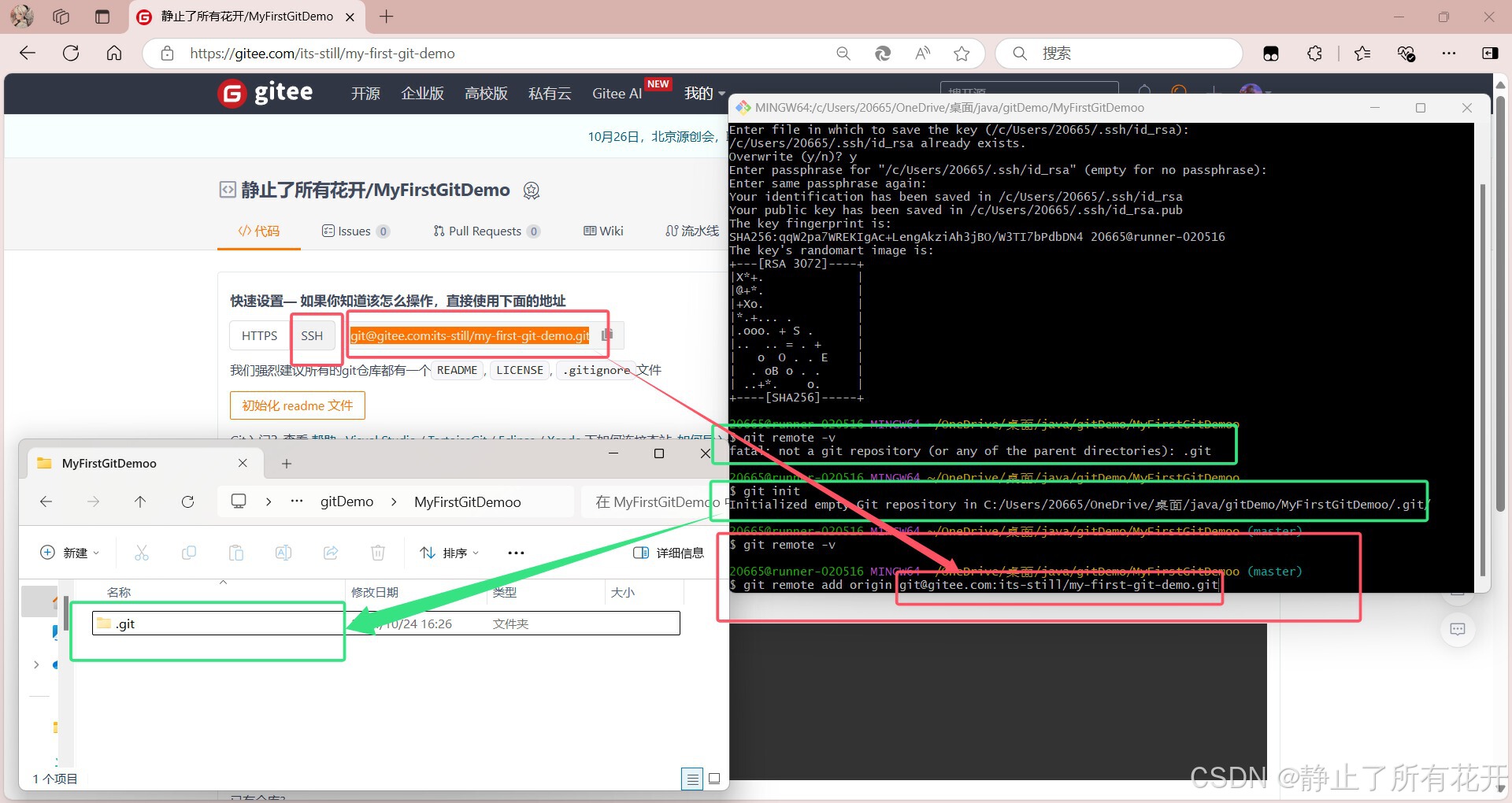The height and width of the screenshot is (803, 1512).
Task: Open browser extensions puzzle icon
Action: click(1314, 54)
